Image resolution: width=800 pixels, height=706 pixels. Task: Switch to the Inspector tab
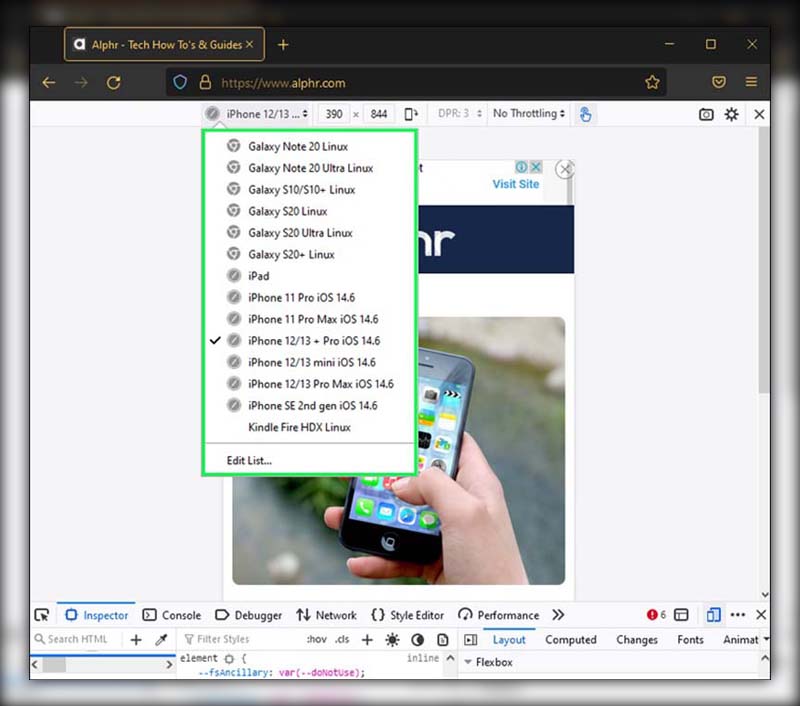[x=96, y=615]
